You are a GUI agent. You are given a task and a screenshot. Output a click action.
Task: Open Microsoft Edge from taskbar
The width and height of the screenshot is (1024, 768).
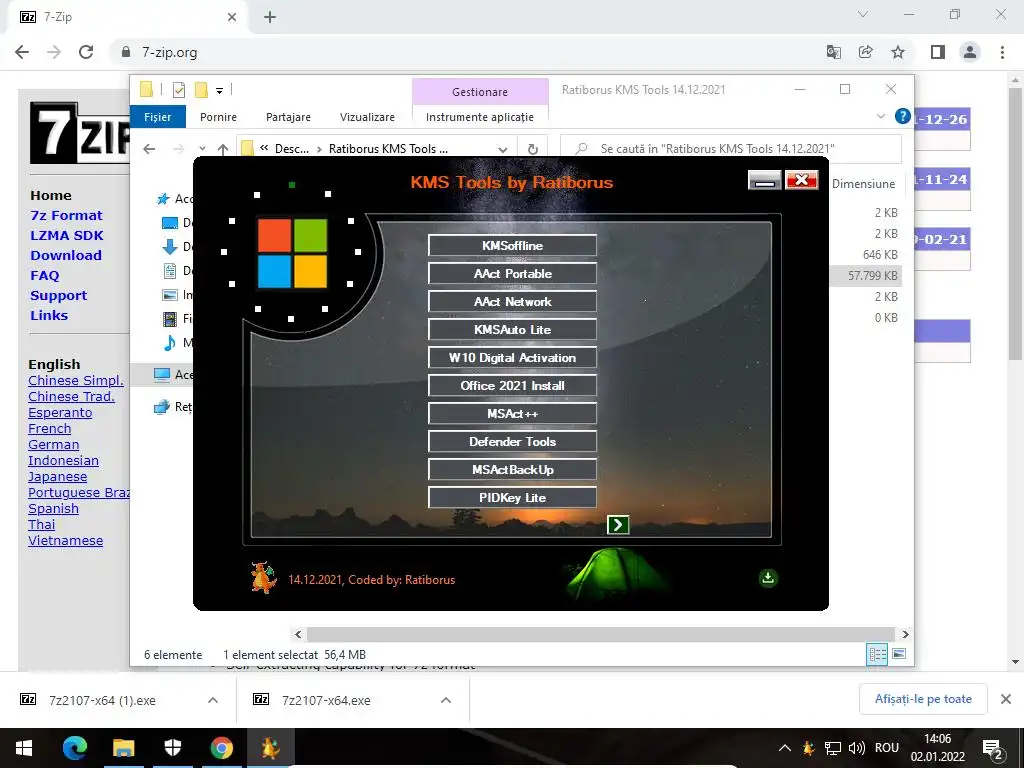click(74, 748)
